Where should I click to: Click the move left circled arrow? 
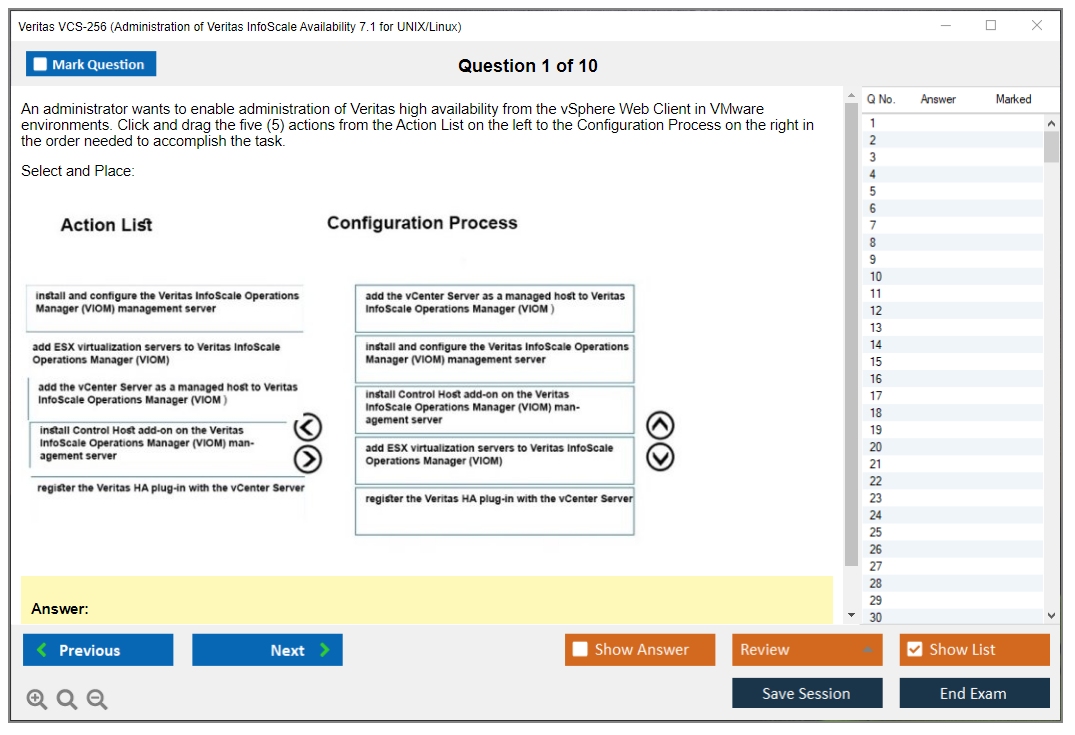coord(308,428)
